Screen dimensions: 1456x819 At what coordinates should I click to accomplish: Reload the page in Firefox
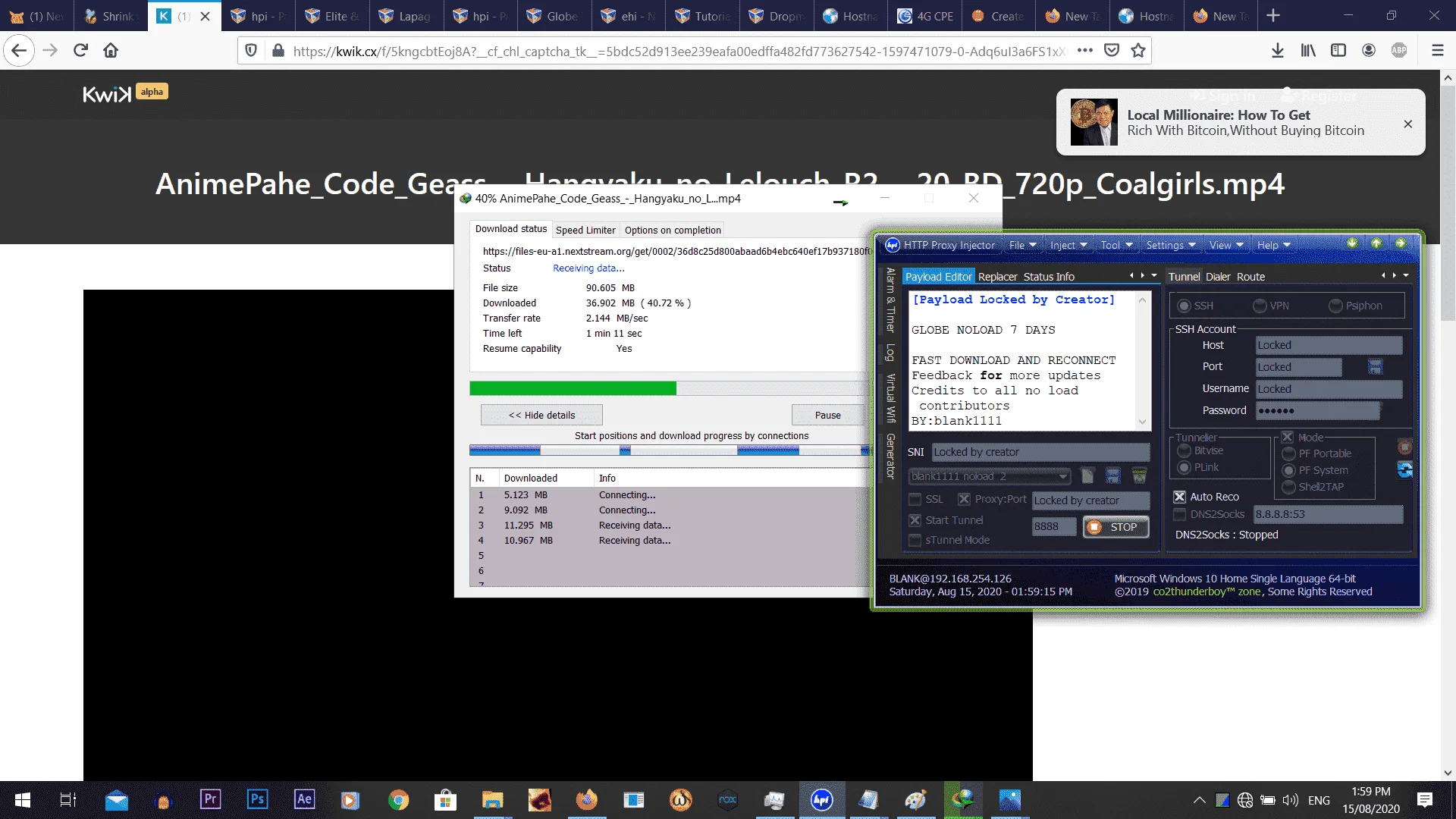tap(80, 51)
